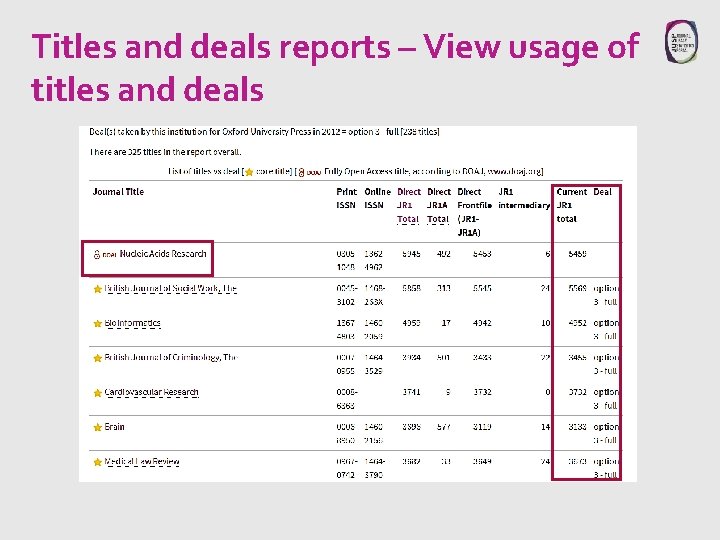Screen dimensions: 720x540
Task: Select the Print ISSN column header
Action: (x=347, y=198)
